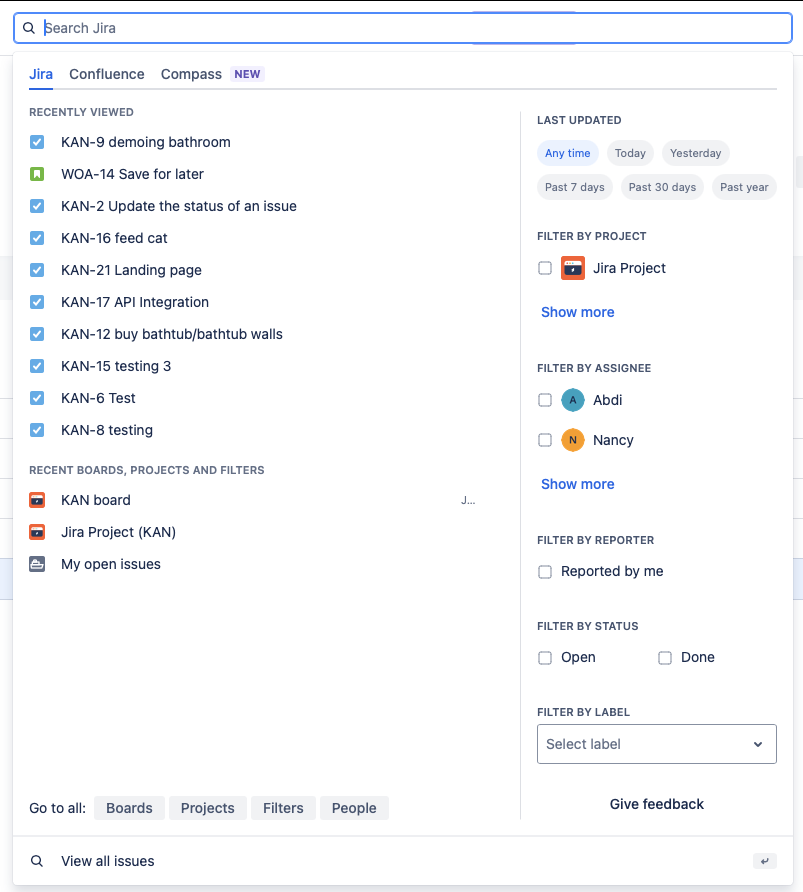Image resolution: width=803 pixels, height=892 pixels.
Task: Click the task icon beside KAN-2 Update status
Action: pos(37,206)
